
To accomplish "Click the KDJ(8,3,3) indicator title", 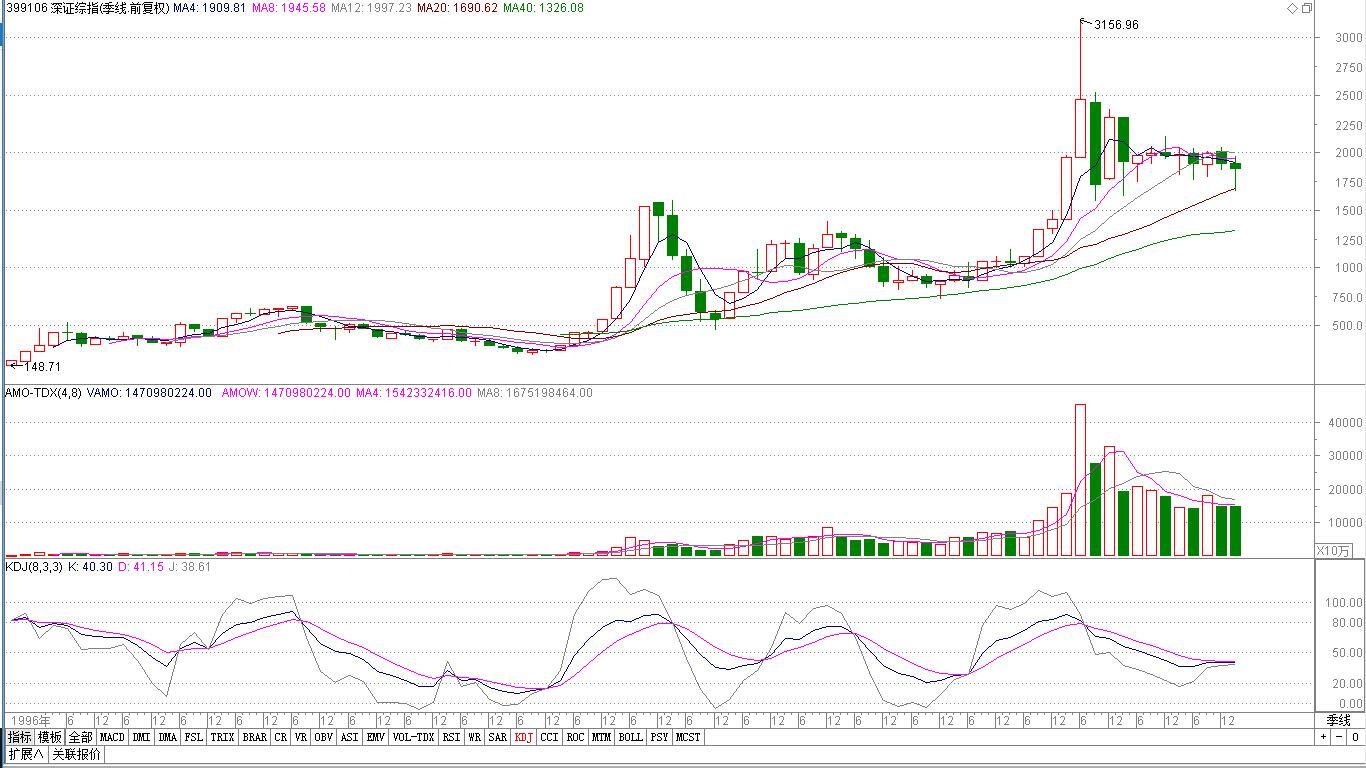I will [34, 567].
